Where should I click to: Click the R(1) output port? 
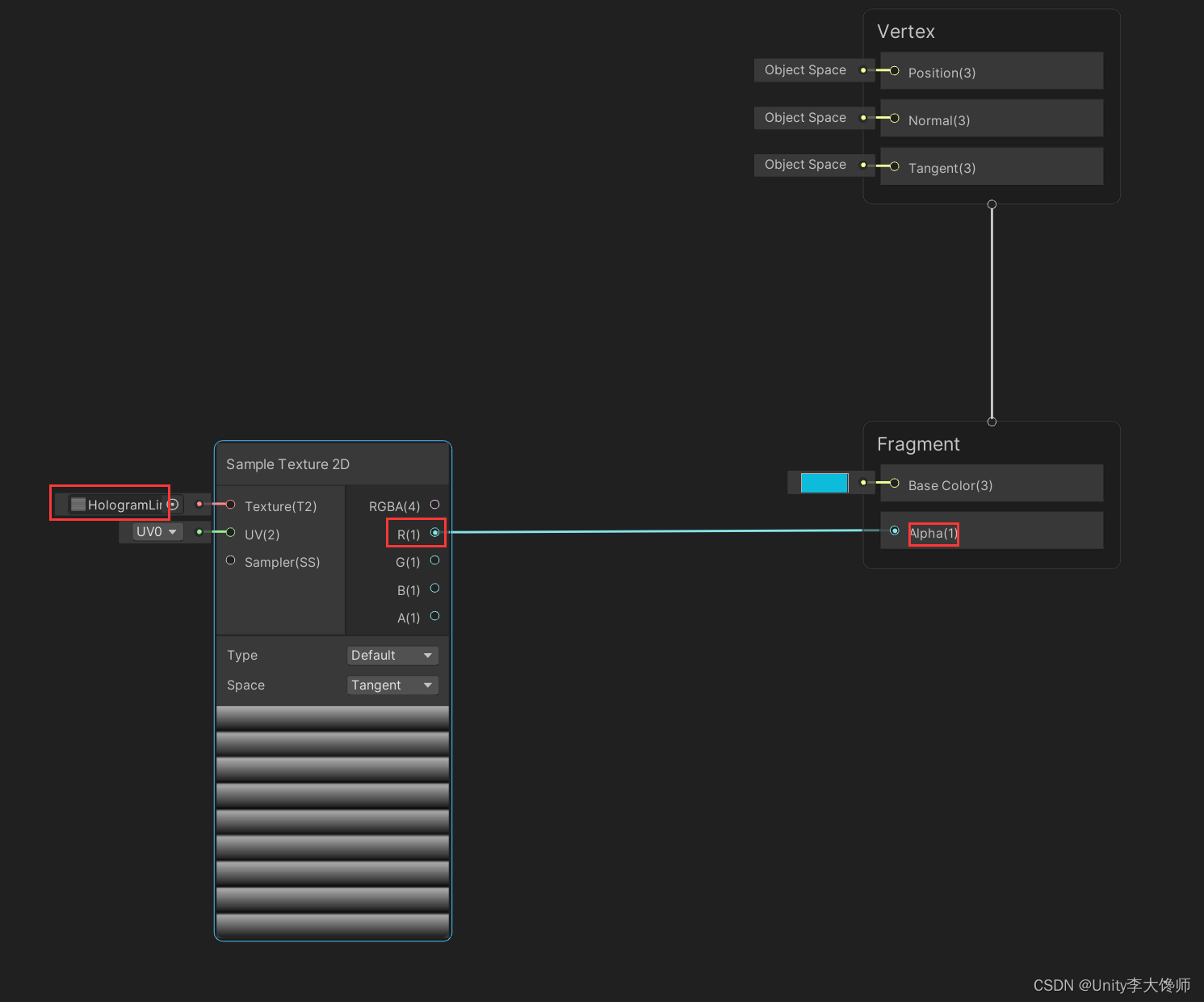click(434, 532)
